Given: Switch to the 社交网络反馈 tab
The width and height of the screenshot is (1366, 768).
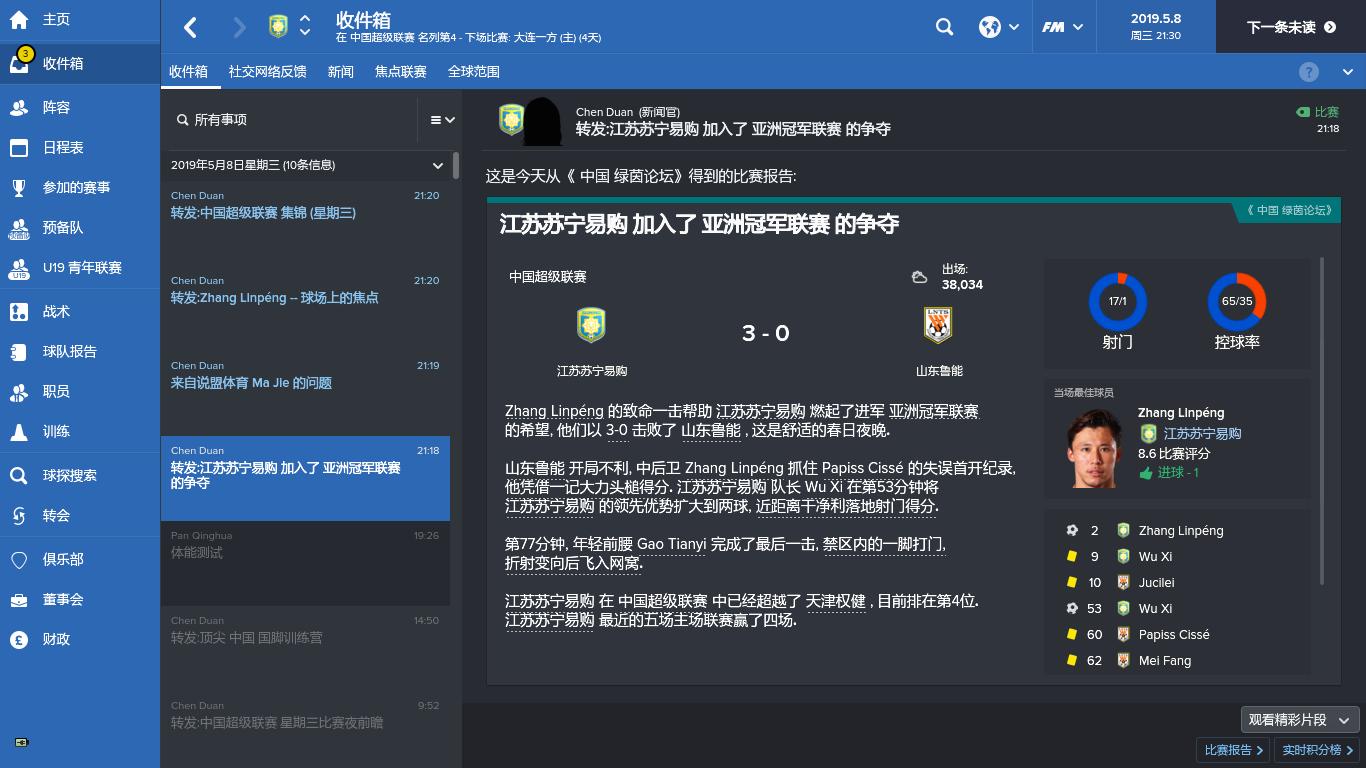Looking at the screenshot, I should point(267,71).
